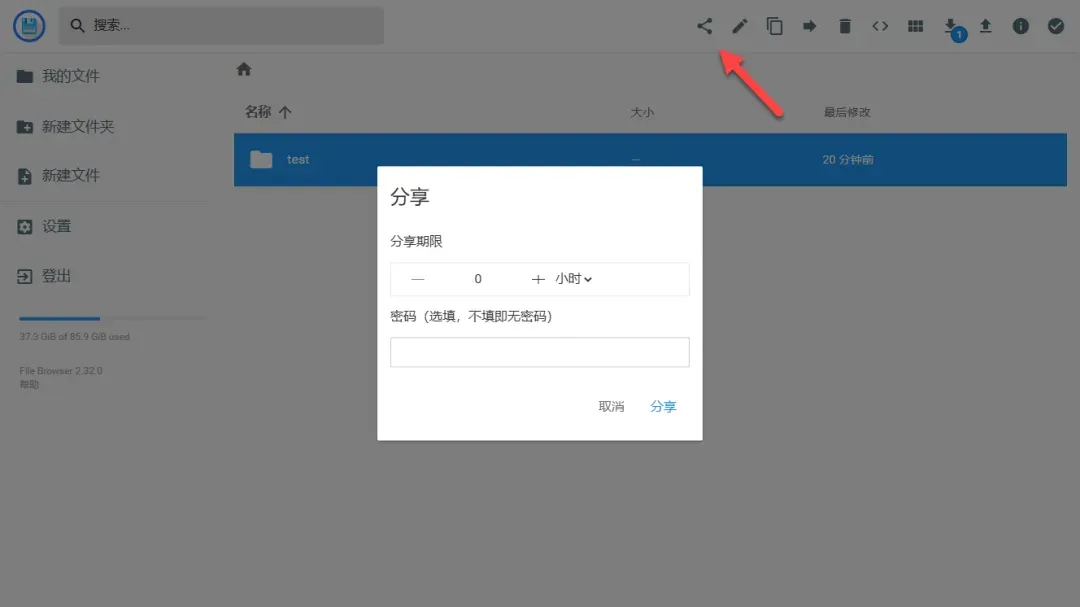Image resolution: width=1080 pixels, height=607 pixels.
Task: Navigate home via breadcrumb house icon
Action: (243, 69)
